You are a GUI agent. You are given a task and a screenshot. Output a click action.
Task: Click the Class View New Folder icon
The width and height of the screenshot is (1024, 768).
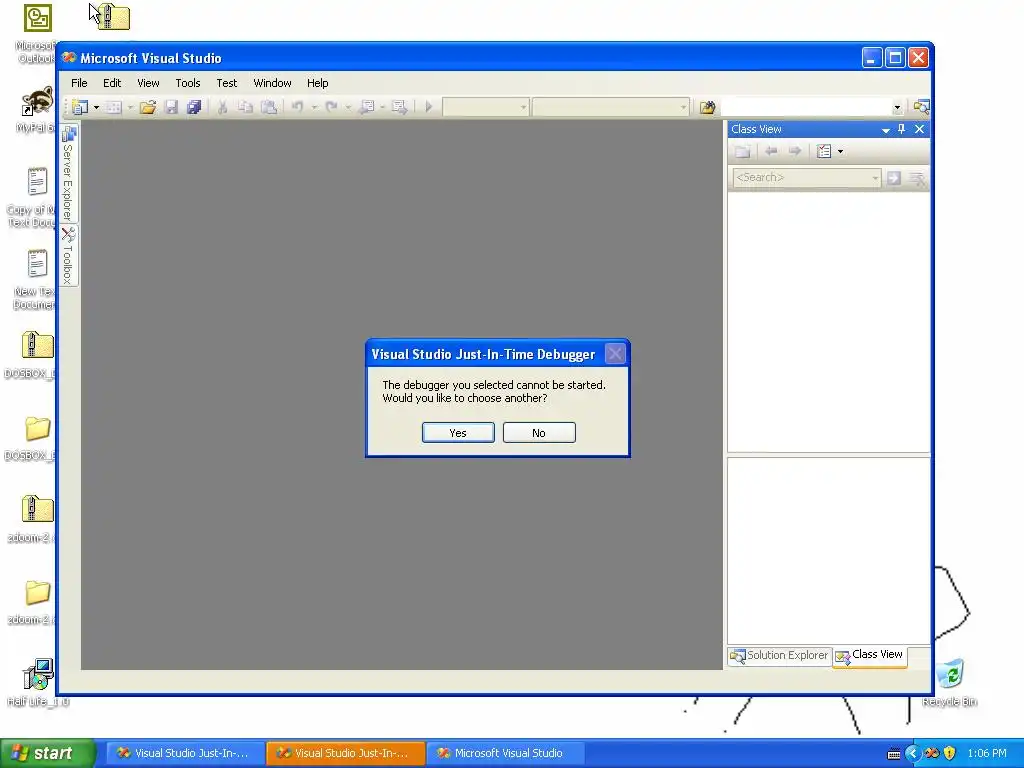pos(743,152)
